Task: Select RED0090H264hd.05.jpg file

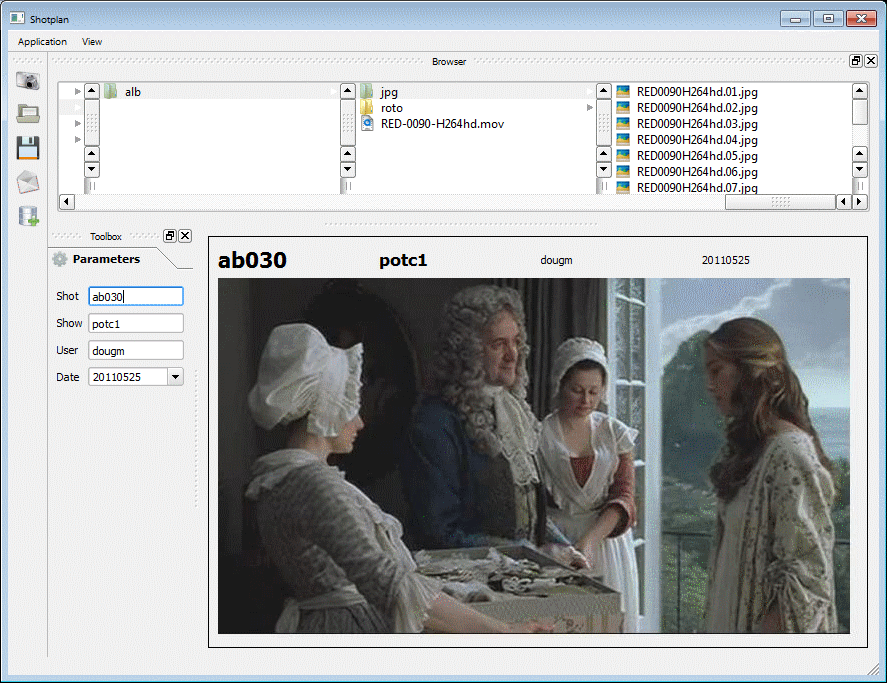Action: pyautogui.click(x=697, y=156)
